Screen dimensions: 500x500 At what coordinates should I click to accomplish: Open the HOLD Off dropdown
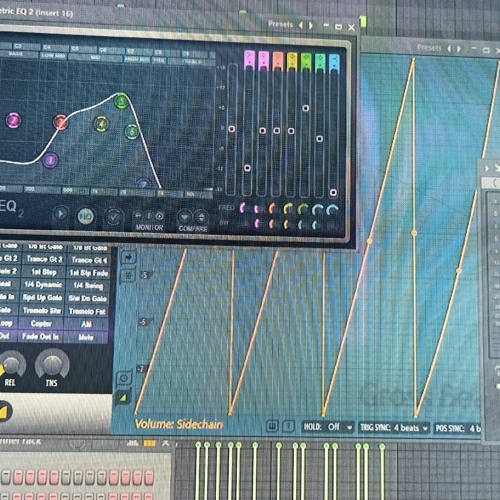click(328, 427)
